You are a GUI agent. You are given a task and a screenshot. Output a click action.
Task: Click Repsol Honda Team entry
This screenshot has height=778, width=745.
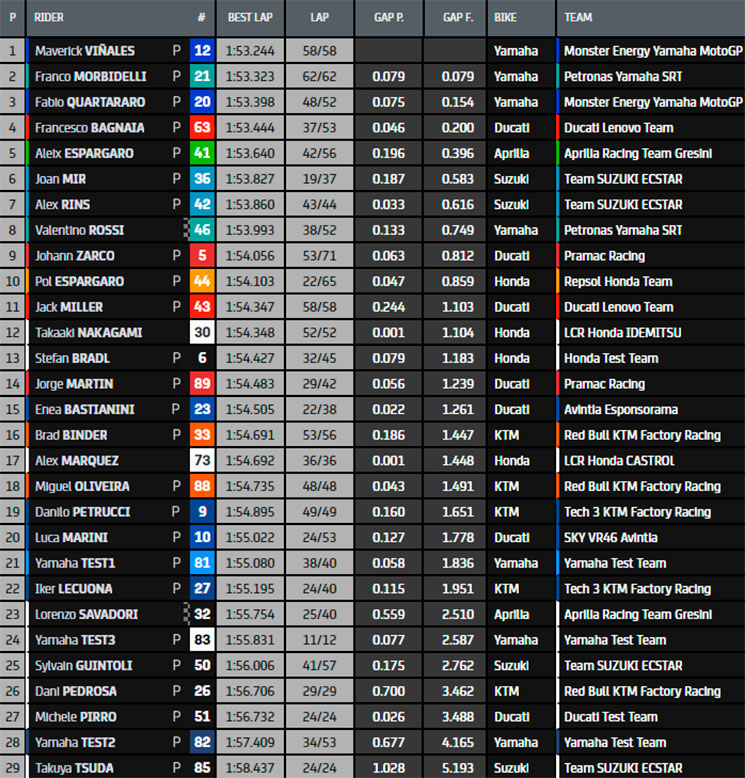coord(618,281)
